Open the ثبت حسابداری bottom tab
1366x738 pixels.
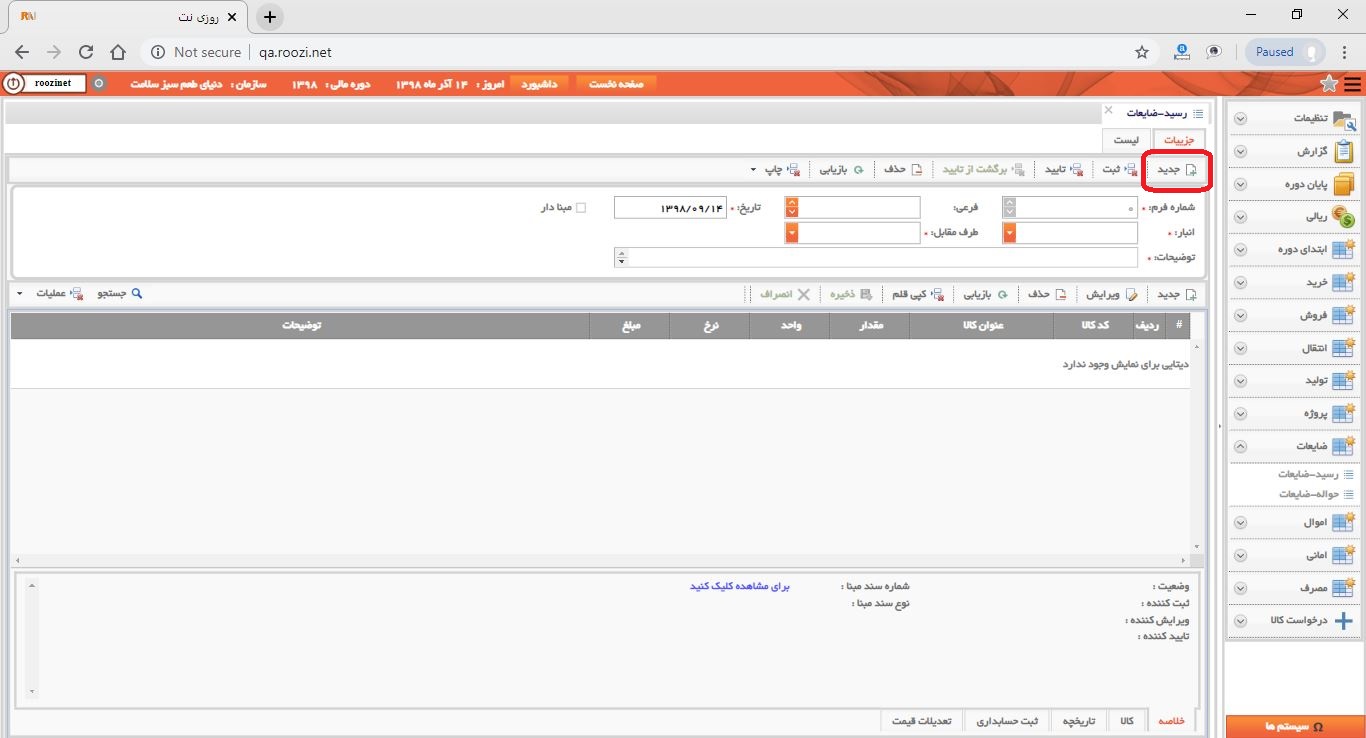1008,721
